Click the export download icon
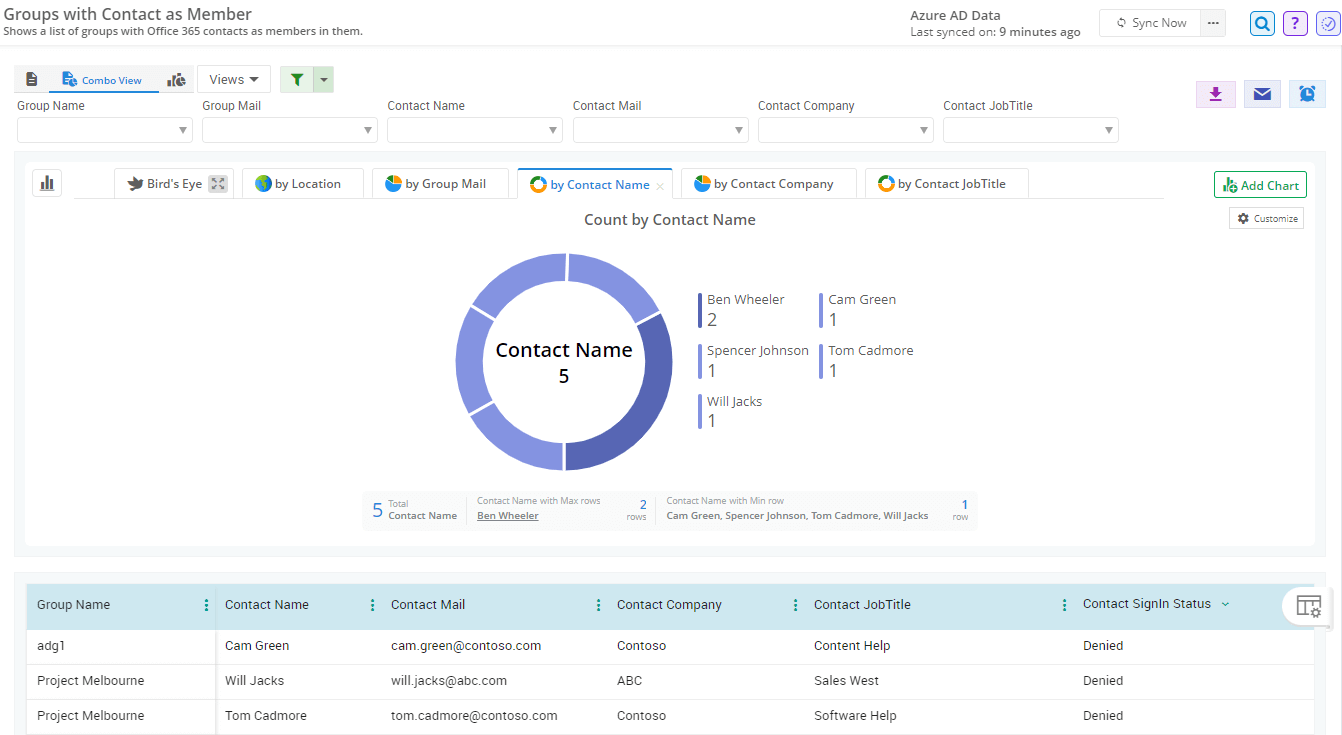 click(x=1216, y=94)
